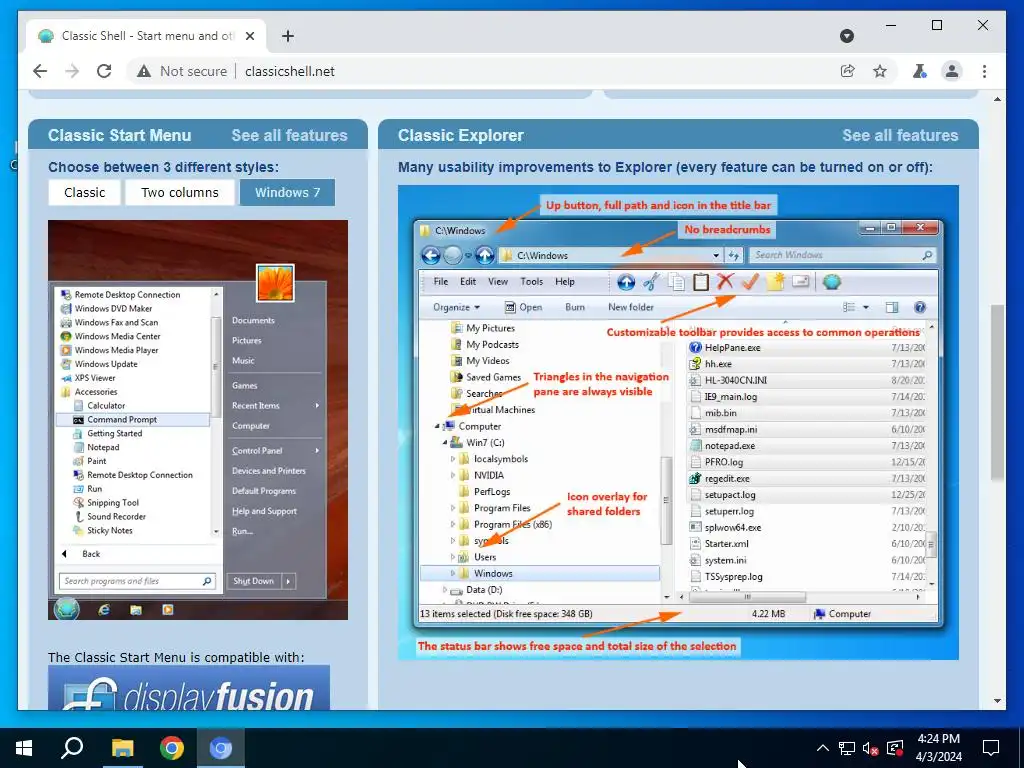This screenshot has width=1024, height=768.
Task: Click Calculator in Start Menu screenshot
Action: point(106,406)
